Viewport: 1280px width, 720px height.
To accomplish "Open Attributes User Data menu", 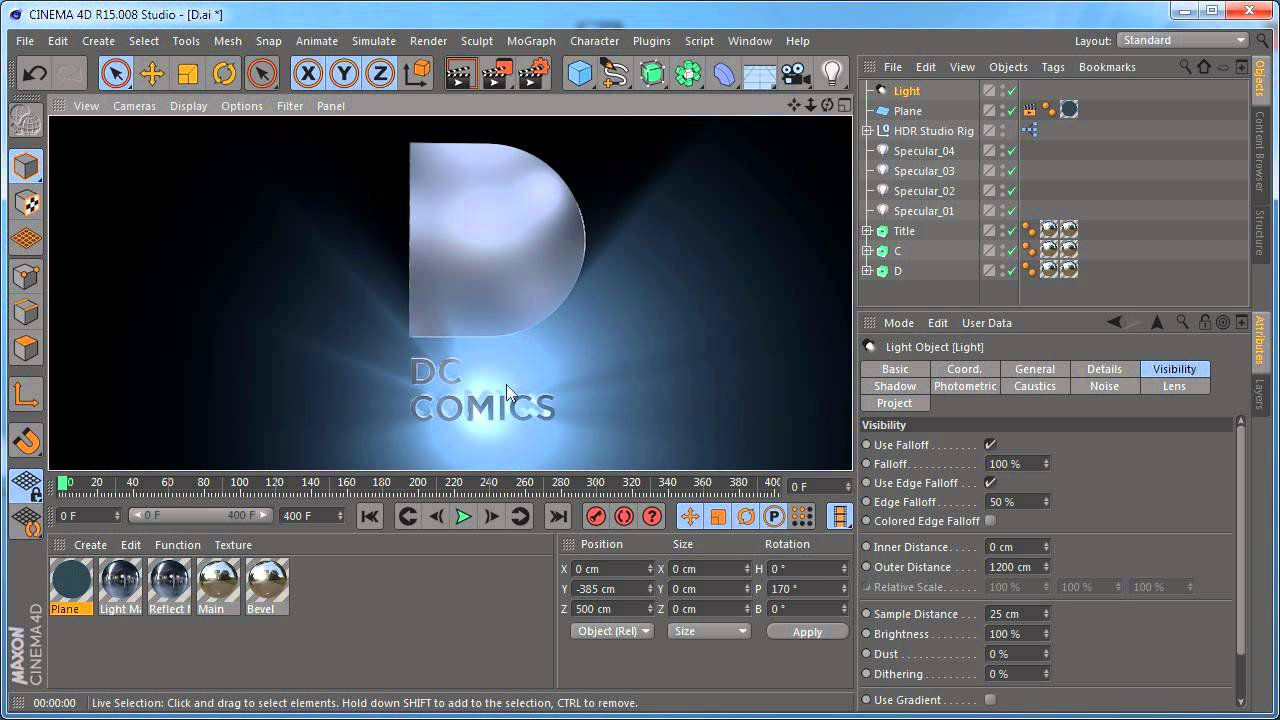I will pos(987,323).
